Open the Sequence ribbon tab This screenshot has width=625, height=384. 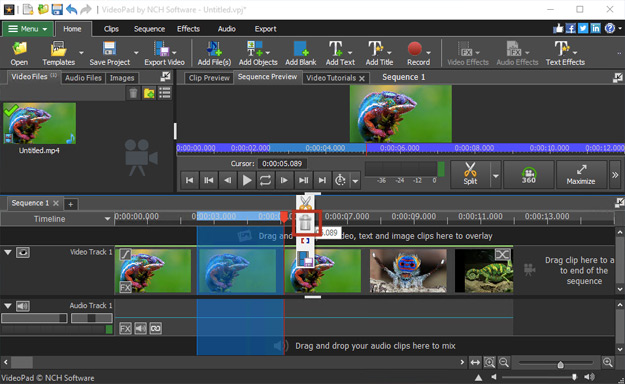point(149,29)
